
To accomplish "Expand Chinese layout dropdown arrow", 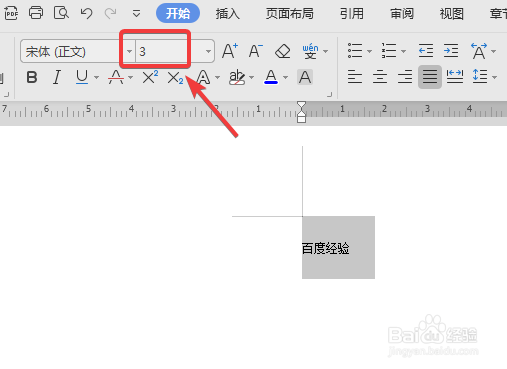I will click(494, 51).
